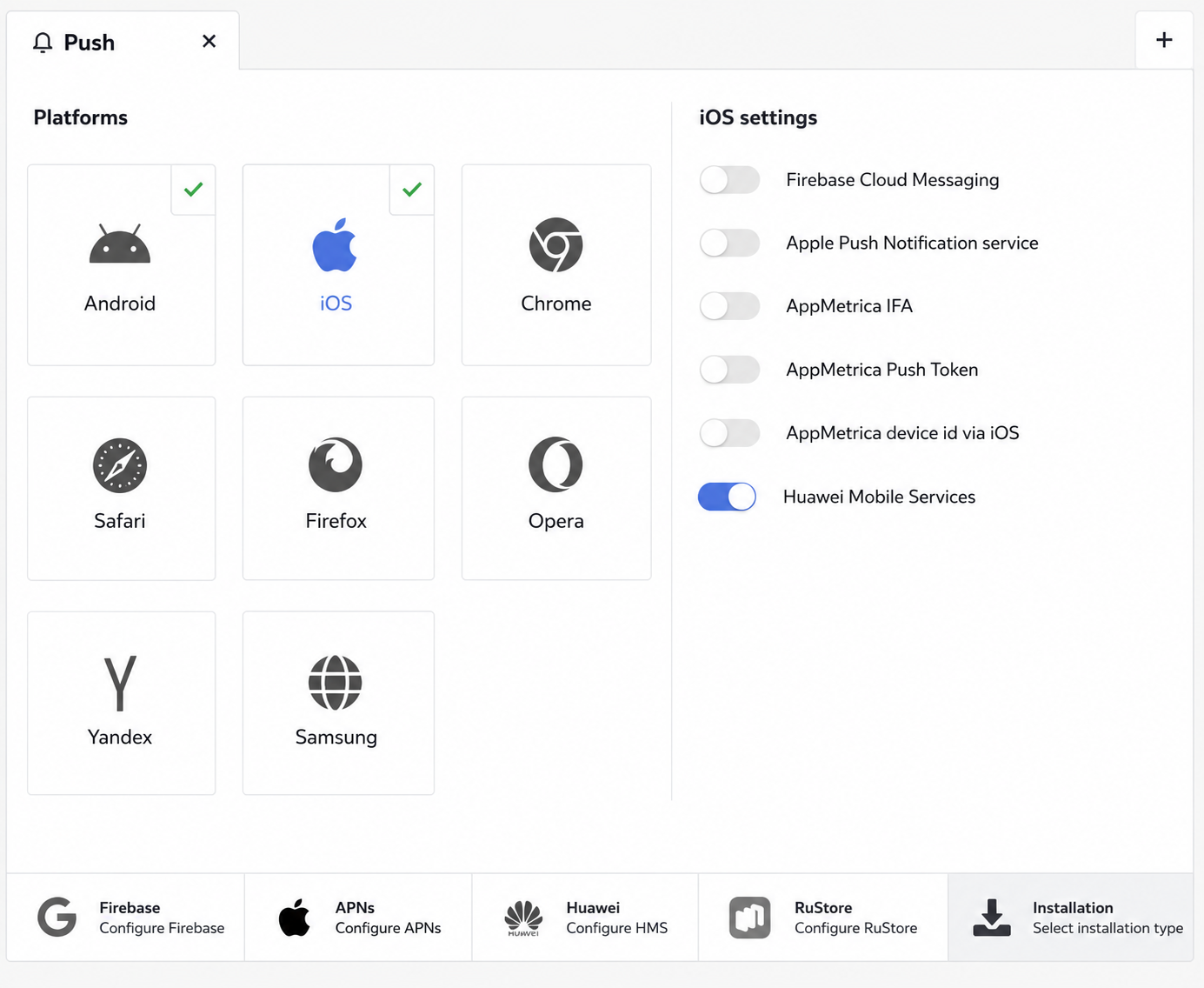The width and height of the screenshot is (1204, 988).
Task: Uncheck the iOS platform checkmark
Action: click(412, 190)
